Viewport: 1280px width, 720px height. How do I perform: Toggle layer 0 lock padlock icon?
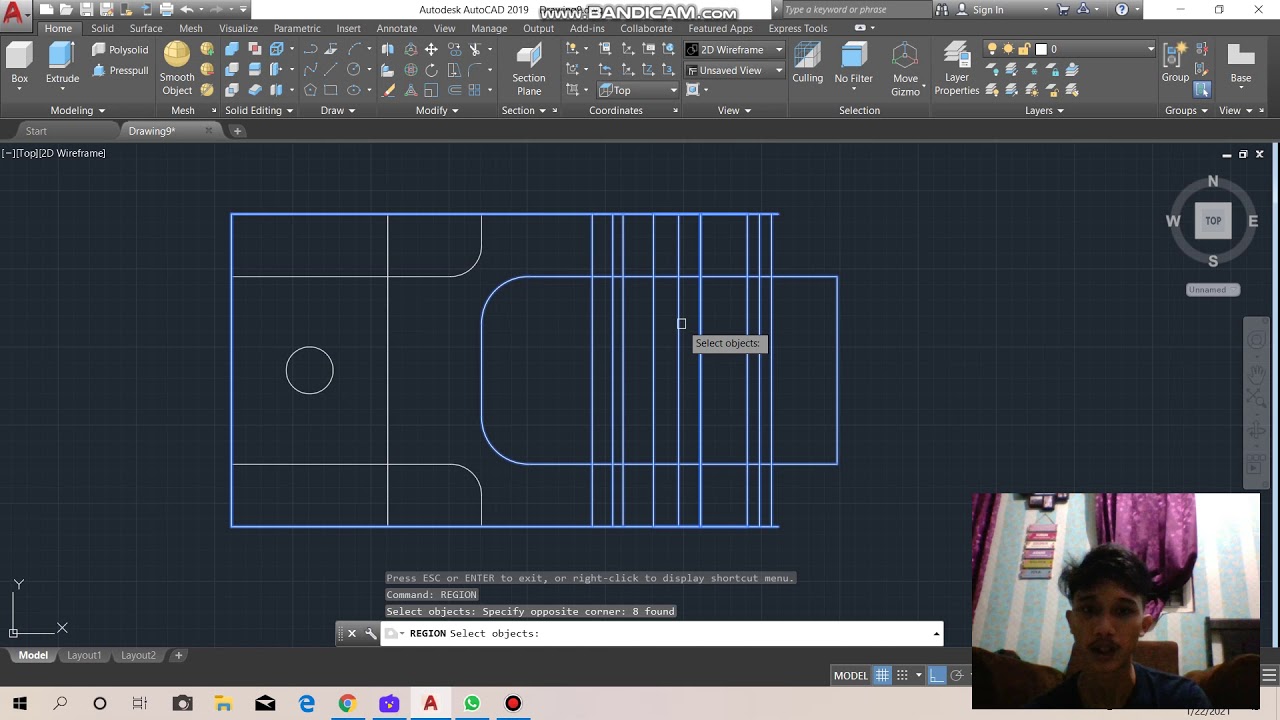click(1025, 49)
